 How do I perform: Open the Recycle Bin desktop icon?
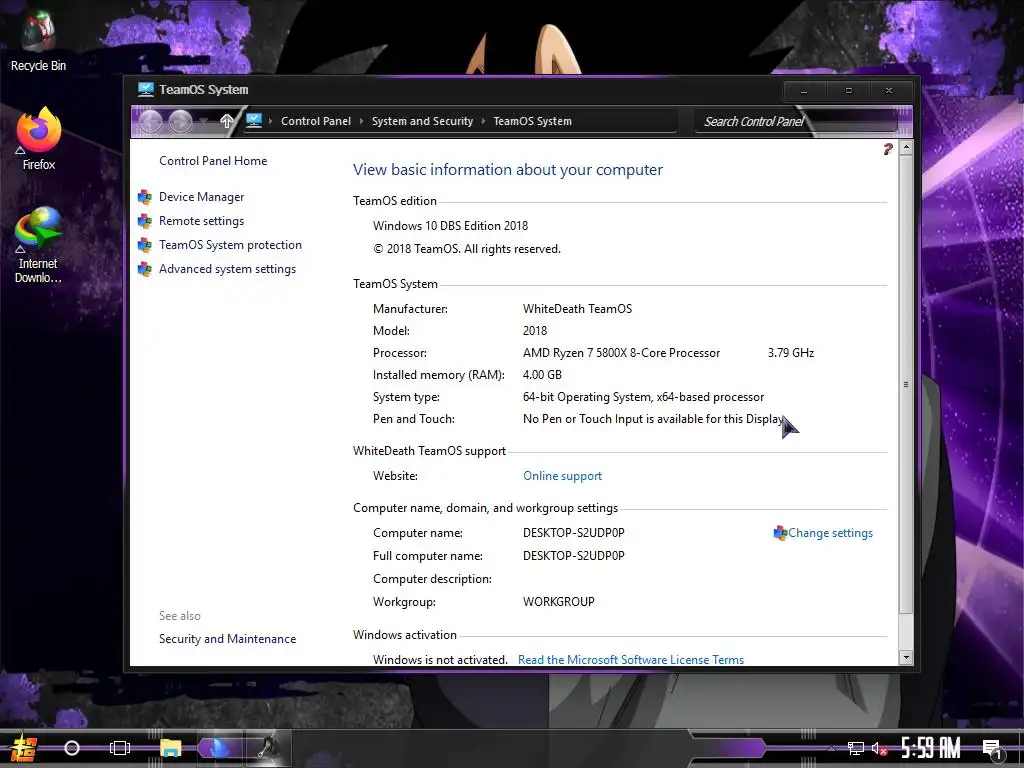pos(38,41)
